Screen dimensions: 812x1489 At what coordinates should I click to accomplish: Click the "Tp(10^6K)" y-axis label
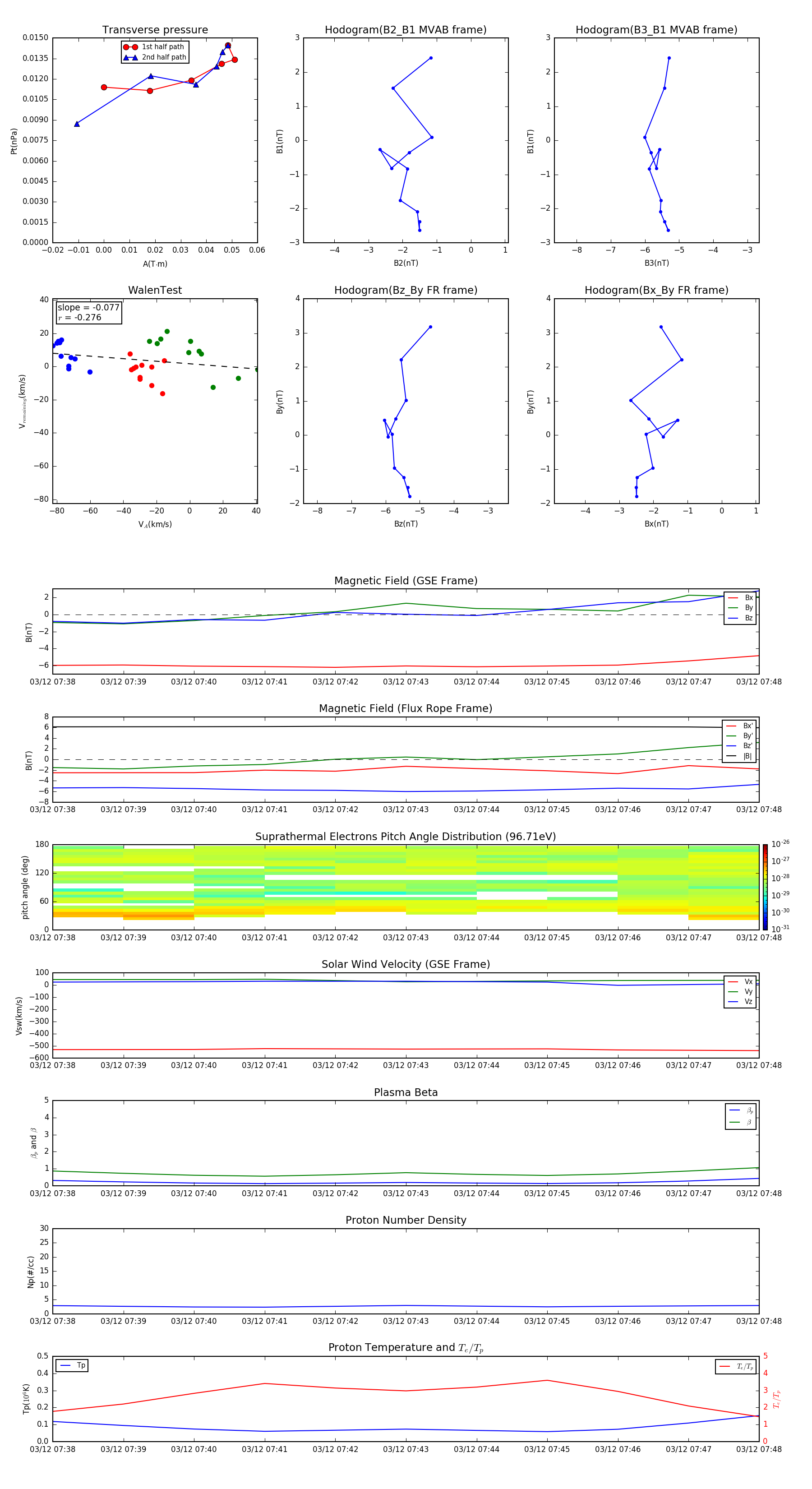click(26, 1399)
